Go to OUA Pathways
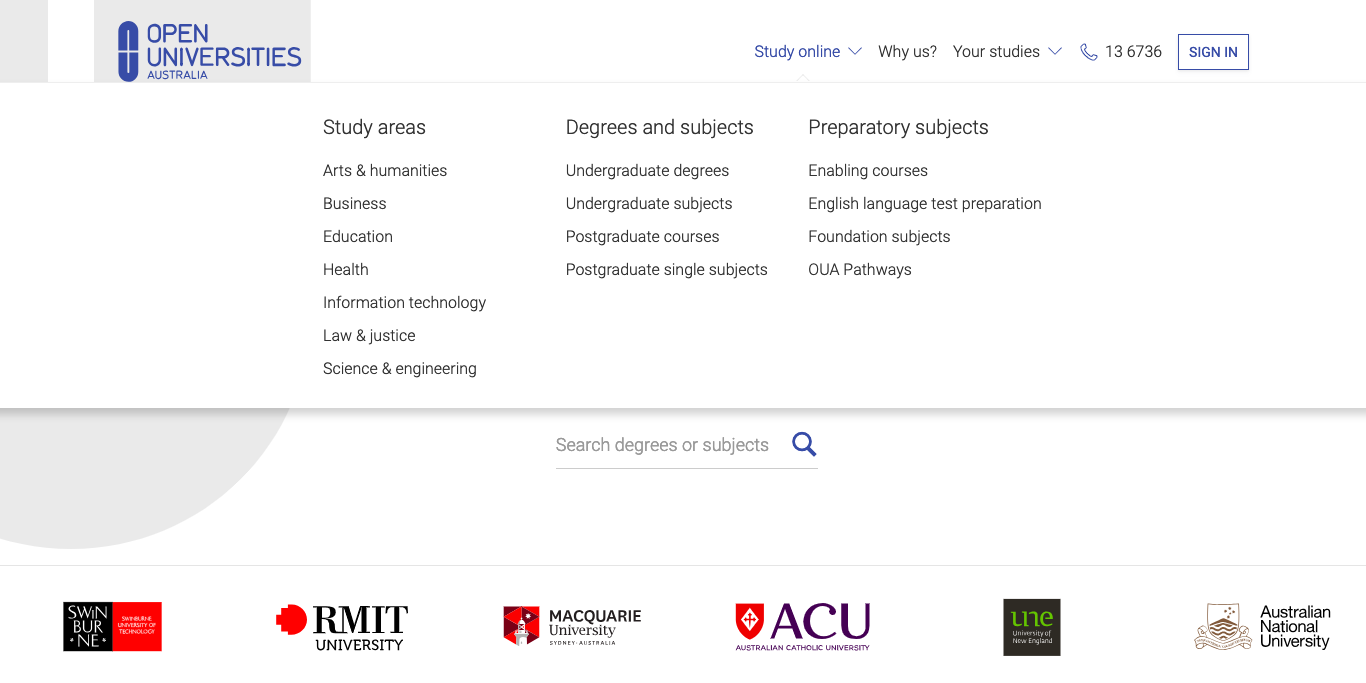The image size is (1366, 683). (860, 270)
